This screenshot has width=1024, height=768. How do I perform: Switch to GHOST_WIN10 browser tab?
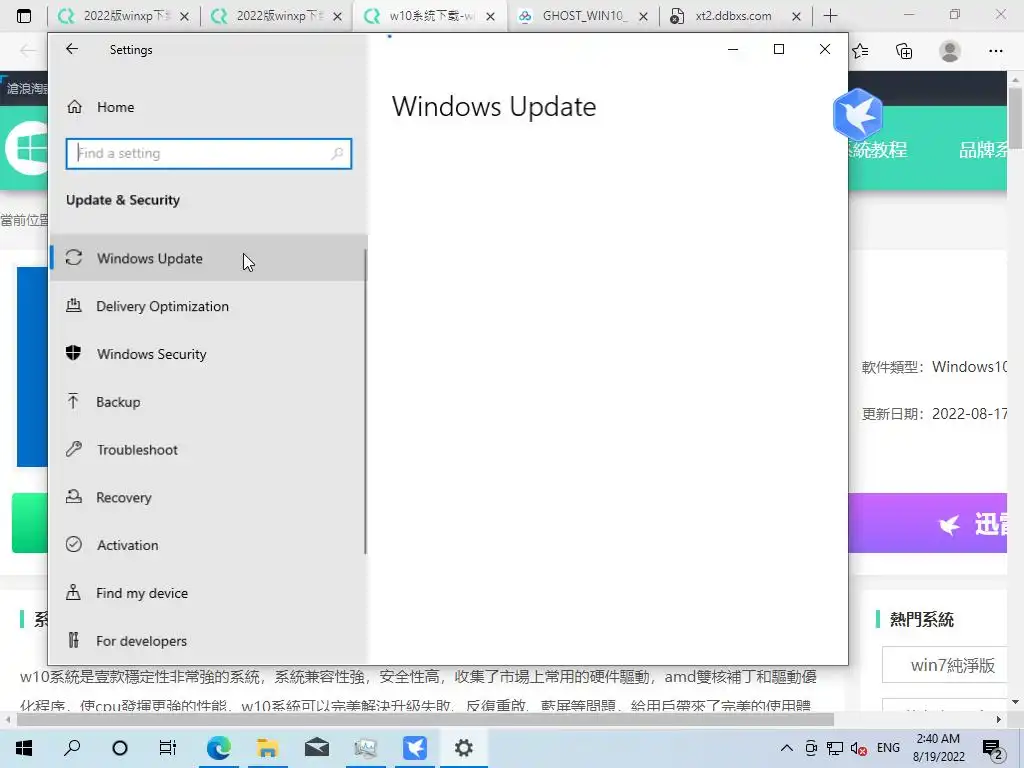coord(583,16)
